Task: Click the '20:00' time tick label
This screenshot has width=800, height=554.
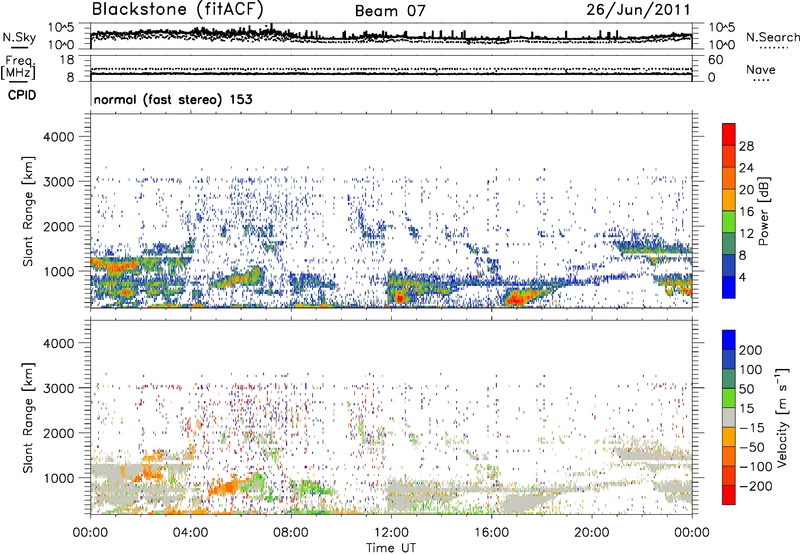Action: point(592,533)
